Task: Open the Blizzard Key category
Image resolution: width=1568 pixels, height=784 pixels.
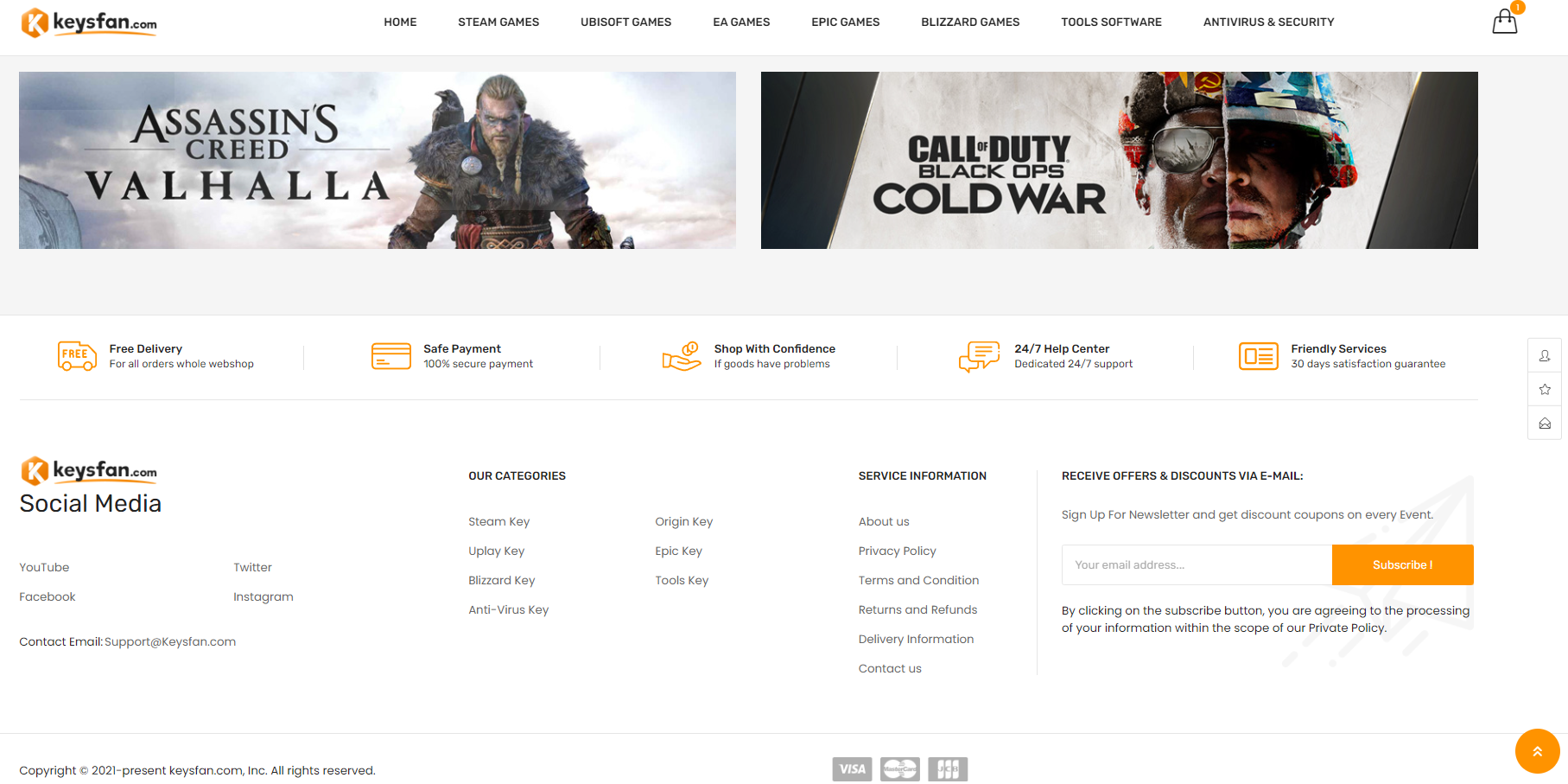Action: (502, 581)
